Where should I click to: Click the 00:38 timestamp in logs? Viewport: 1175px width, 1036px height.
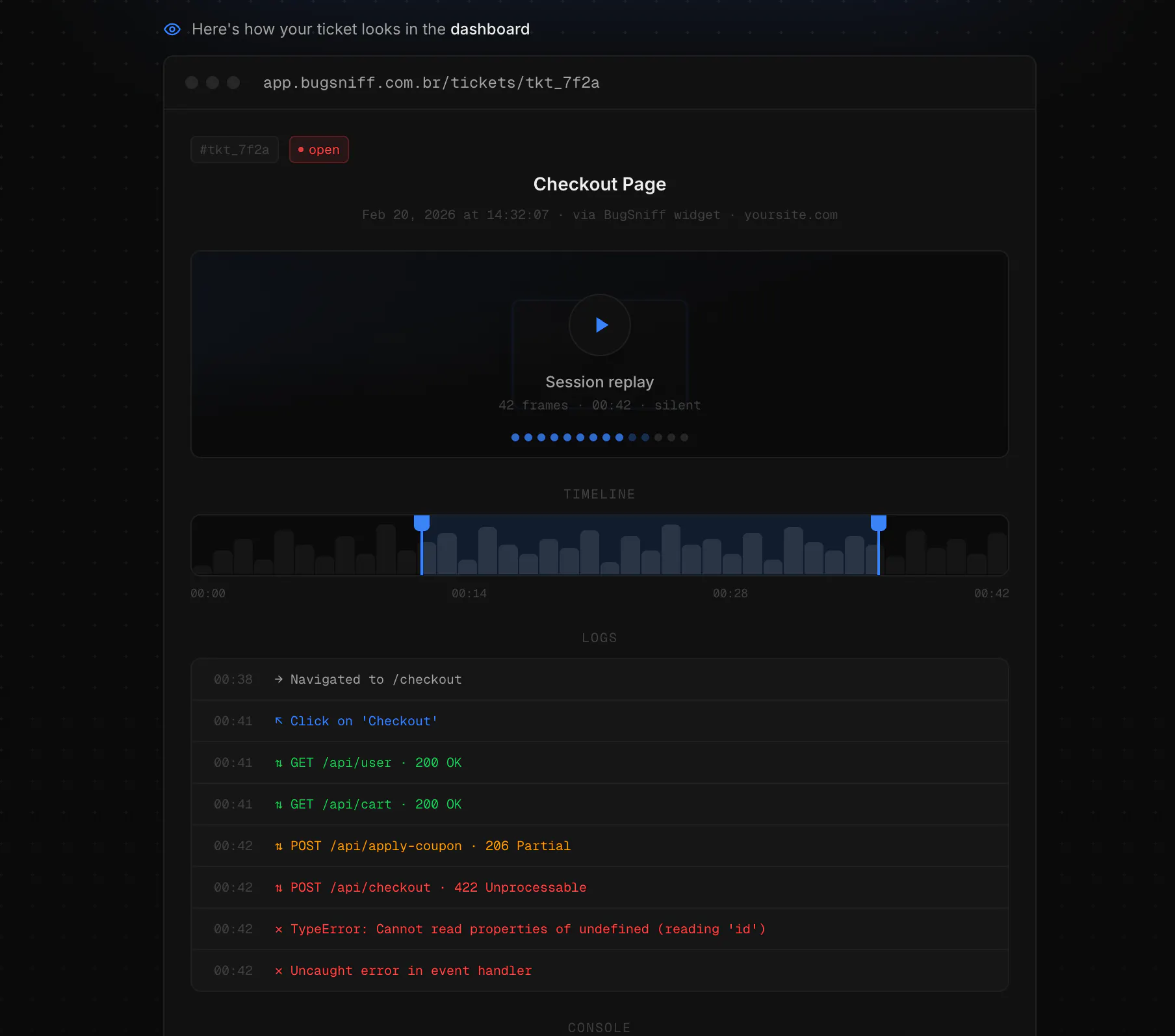pos(233,679)
